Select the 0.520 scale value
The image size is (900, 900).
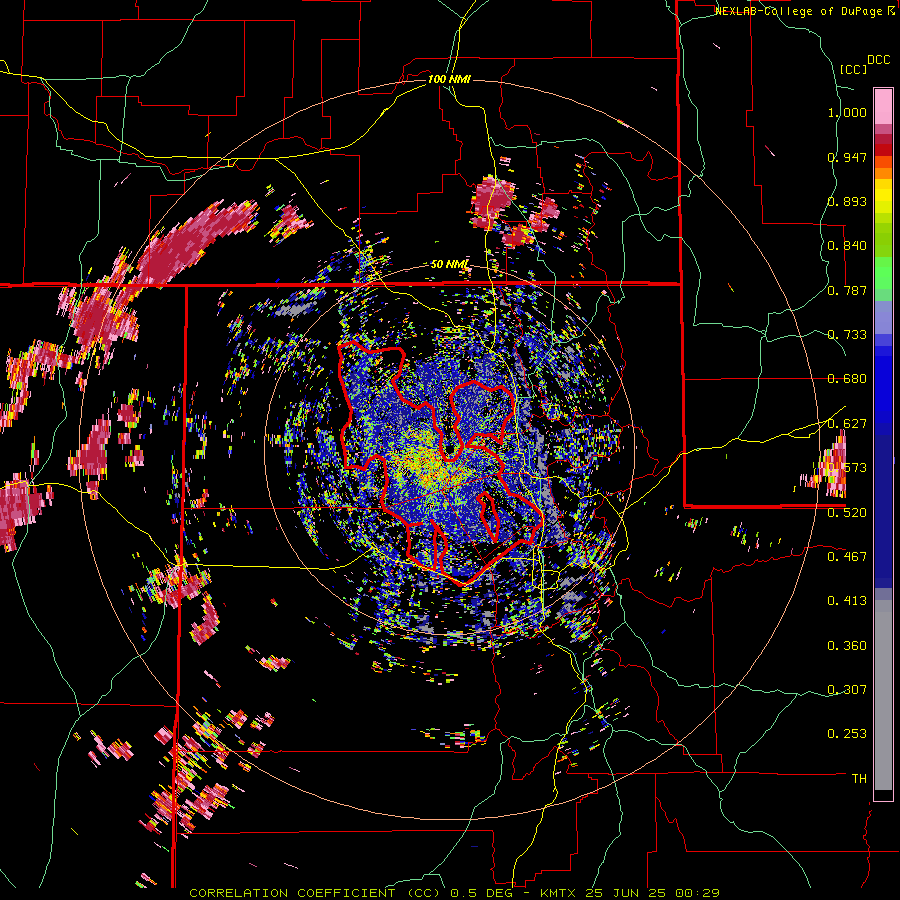pyautogui.click(x=847, y=513)
